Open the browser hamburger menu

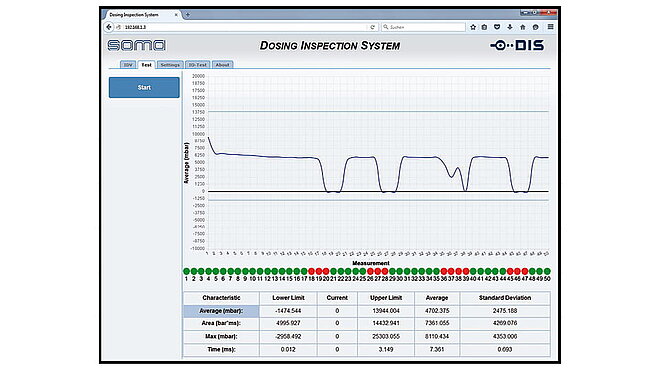(550, 27)
